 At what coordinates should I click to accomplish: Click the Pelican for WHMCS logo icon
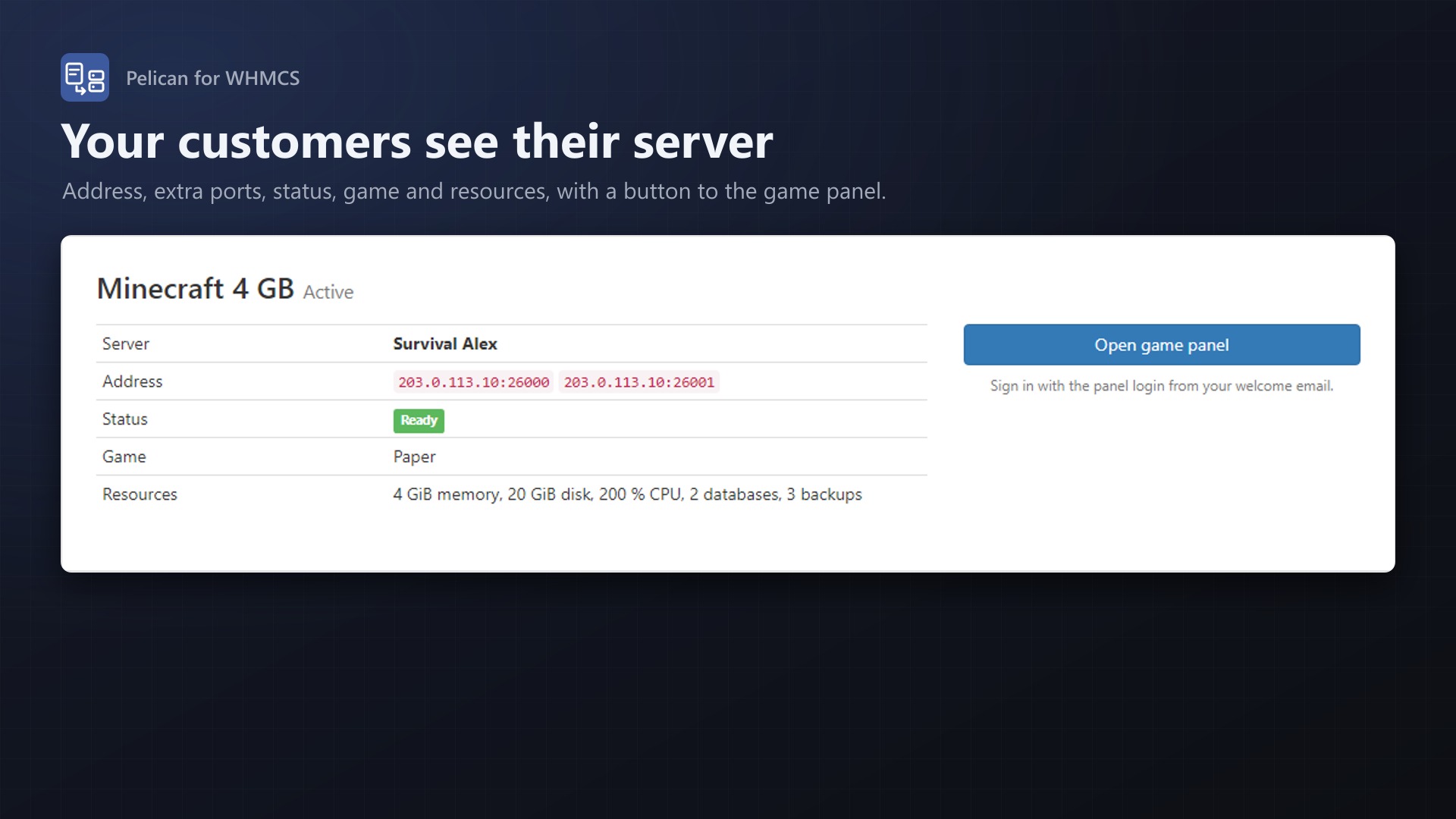pos(85,77)
